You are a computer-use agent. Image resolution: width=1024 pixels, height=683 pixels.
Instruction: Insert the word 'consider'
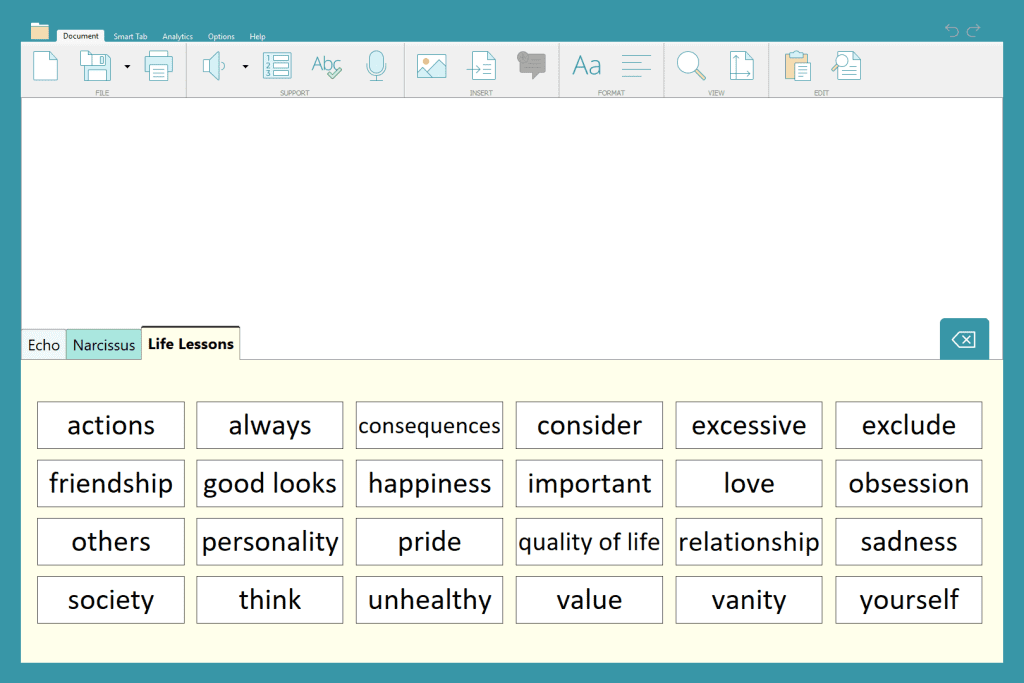[589, 425]
